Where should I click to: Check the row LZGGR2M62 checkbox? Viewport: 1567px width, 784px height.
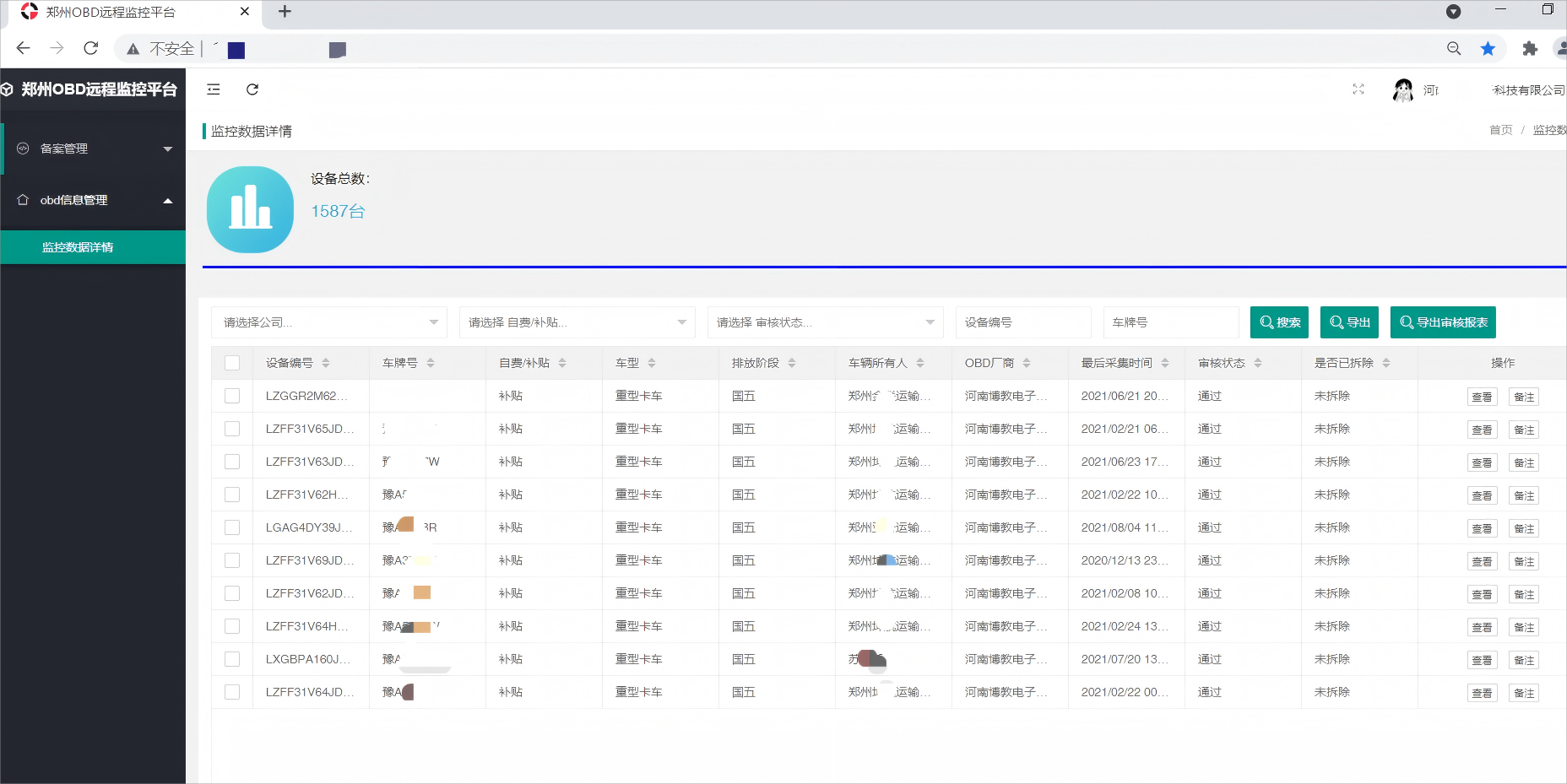point(232,396)
